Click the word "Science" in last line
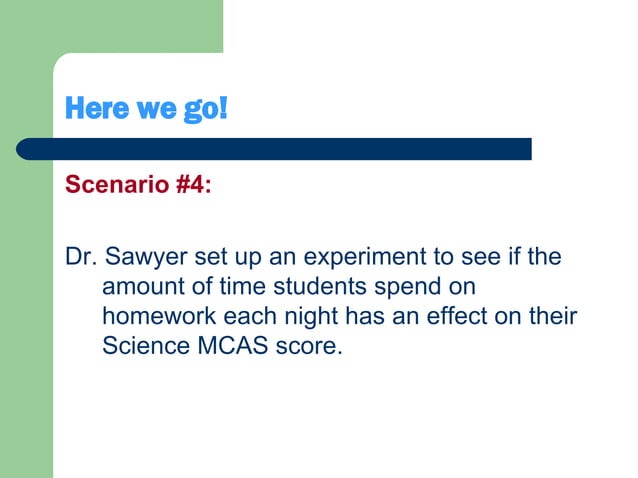 [x=146, y=346]
